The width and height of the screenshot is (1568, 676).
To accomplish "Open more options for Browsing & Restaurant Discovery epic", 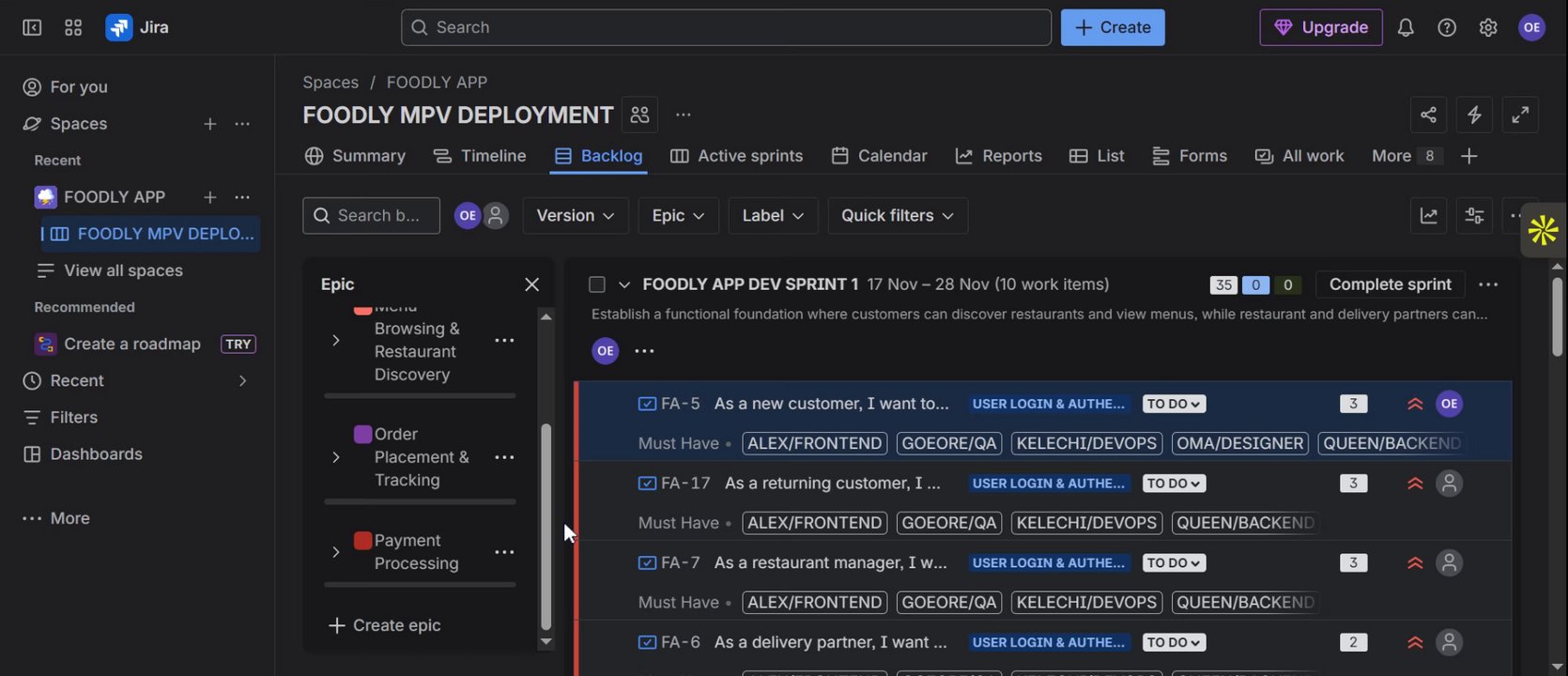I will [504, 340].
